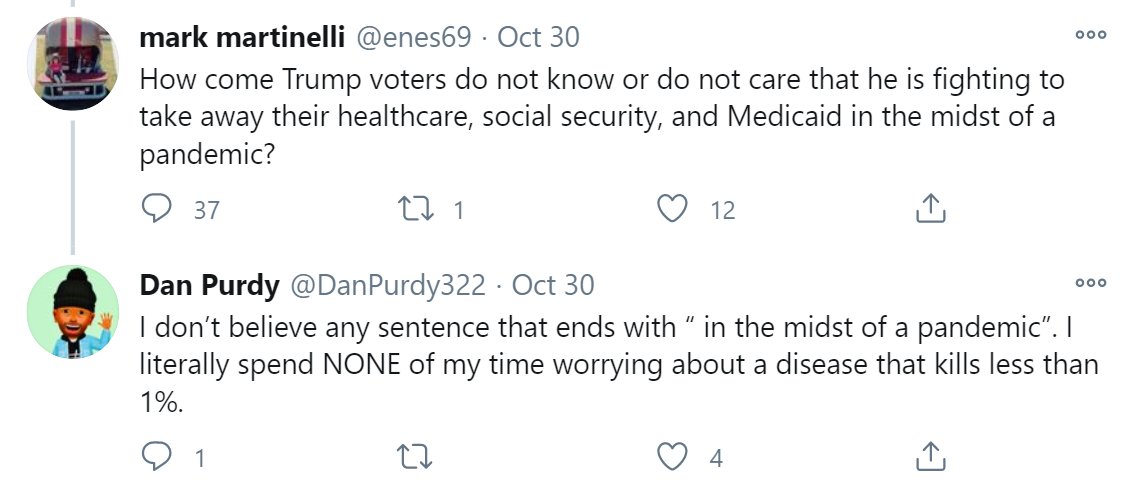Viewport: 1135px width, 489px height.
Task: Open Dan Purdy's tweet text
Action: tap(618, 364)
